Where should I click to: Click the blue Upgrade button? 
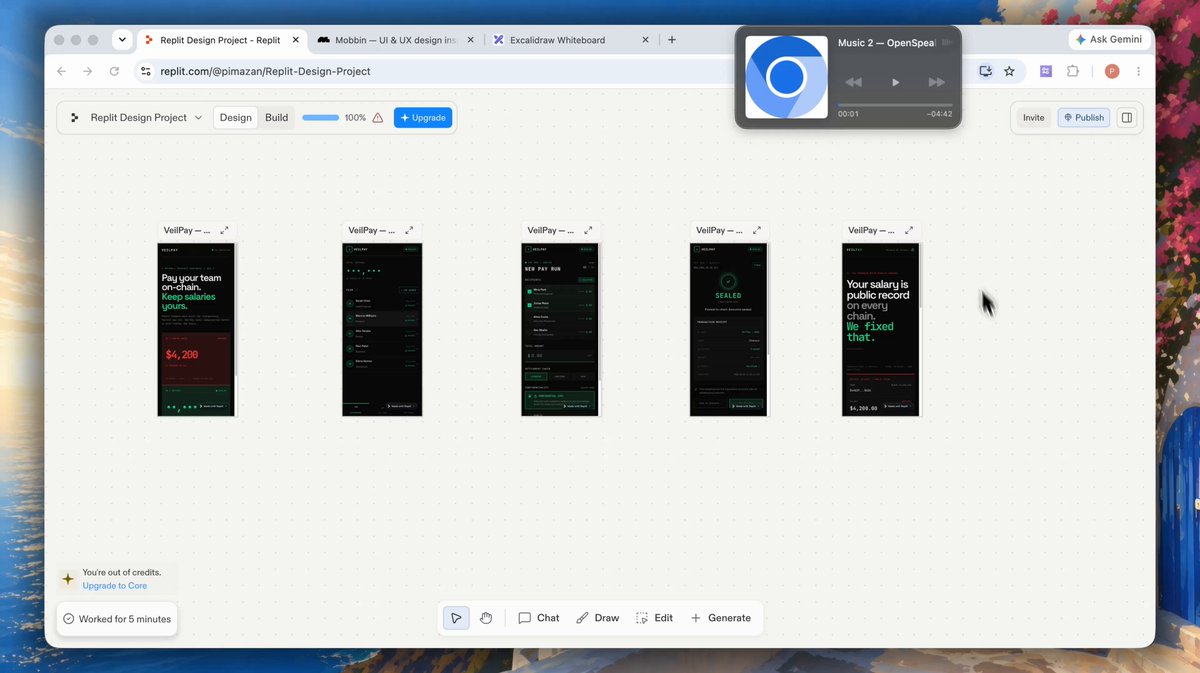tap(423, 118)
